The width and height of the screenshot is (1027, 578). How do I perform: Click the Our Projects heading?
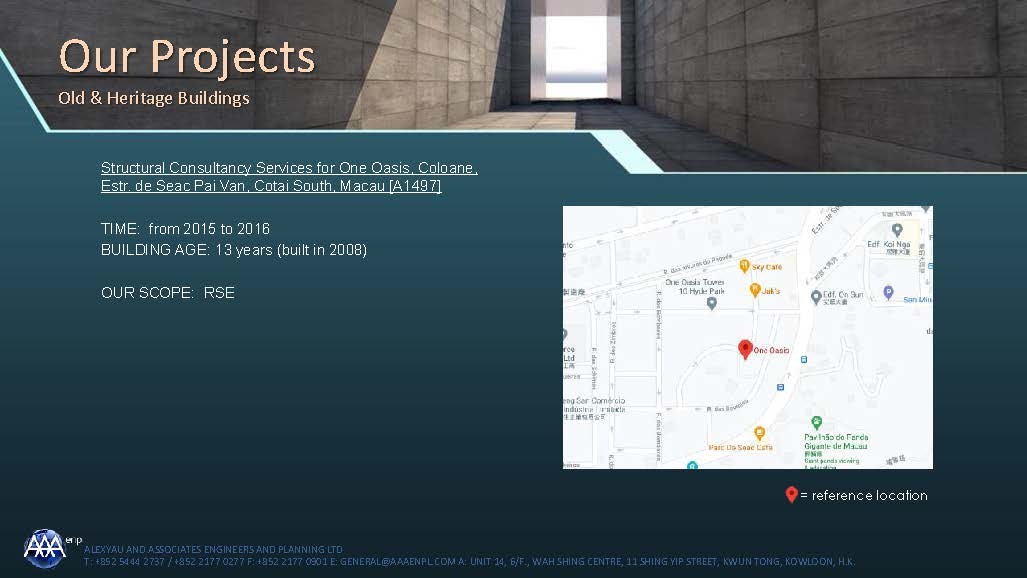[x=187, y=57]
